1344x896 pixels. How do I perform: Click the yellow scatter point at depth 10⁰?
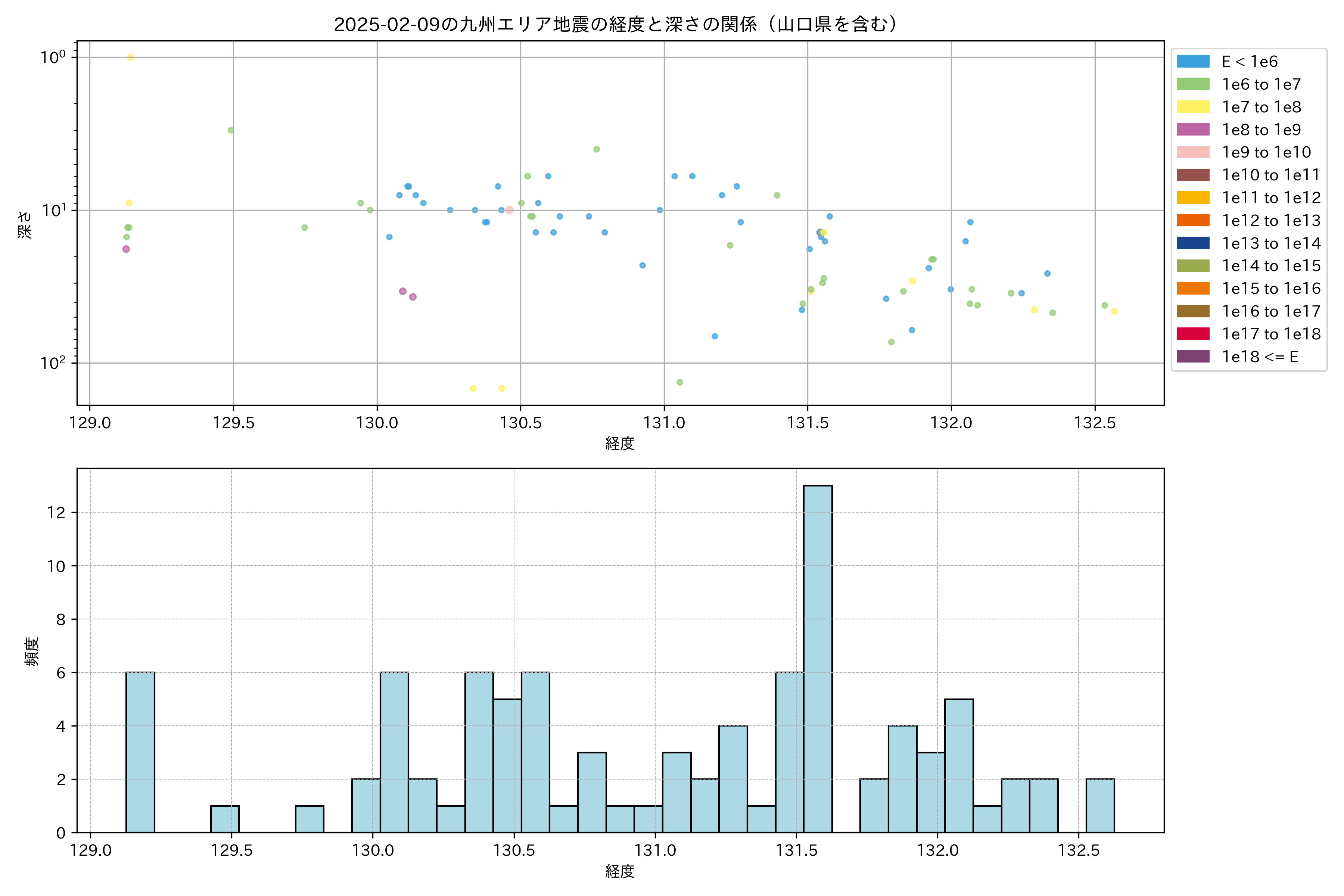click(x=130, y=57)
